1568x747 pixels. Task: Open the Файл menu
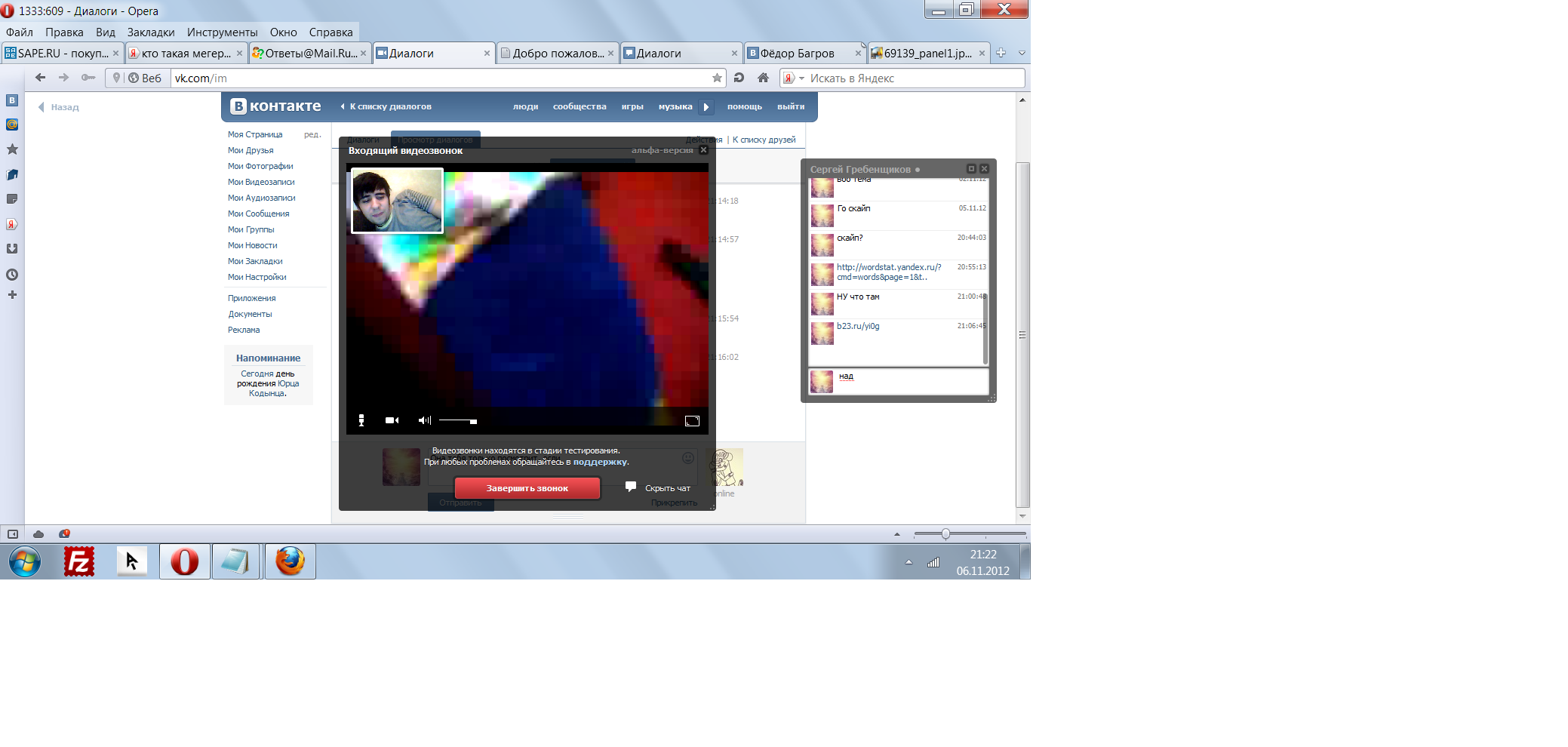(20, 32)
